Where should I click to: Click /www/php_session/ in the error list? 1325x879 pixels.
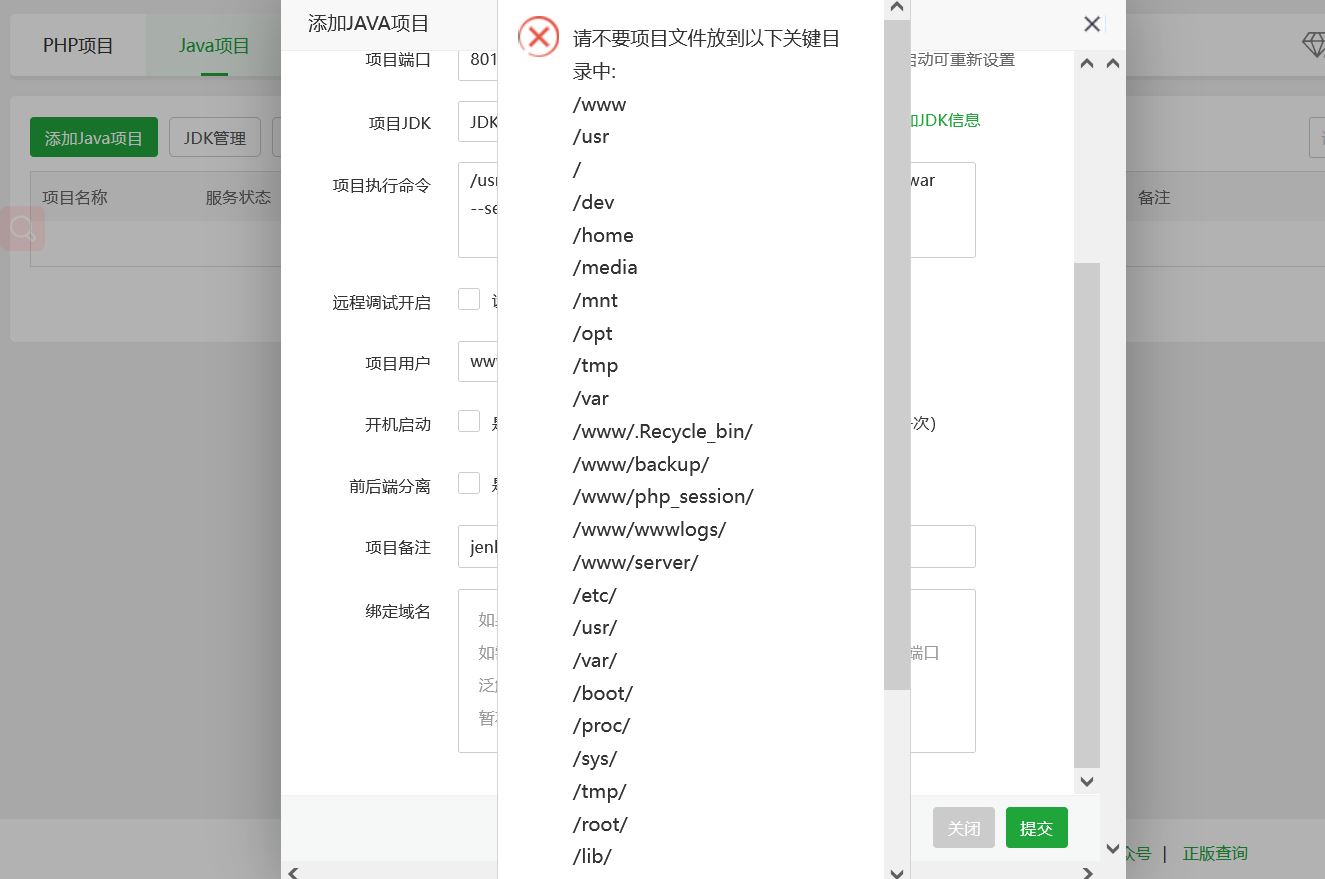click(x=663, y=497)
